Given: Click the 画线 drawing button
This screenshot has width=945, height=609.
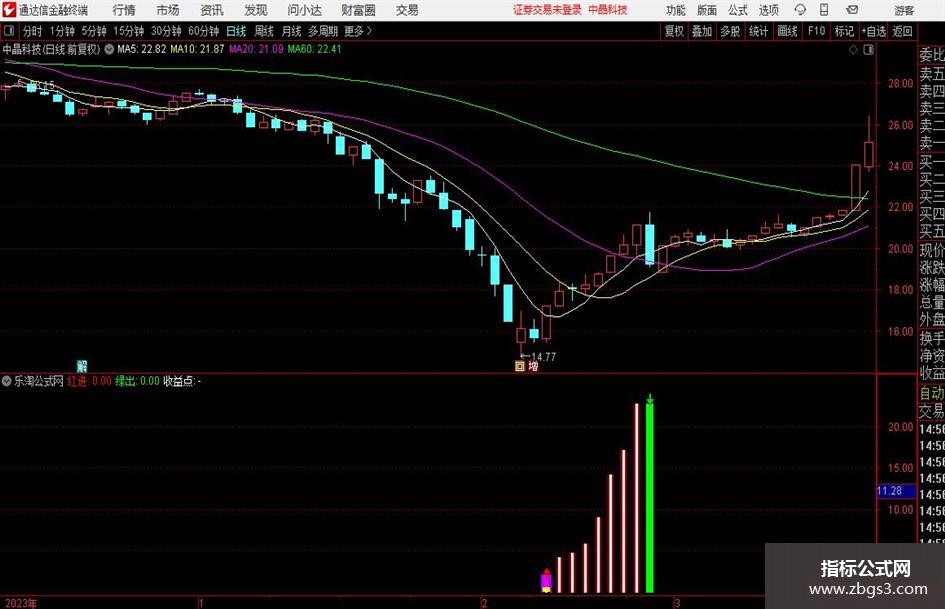Looking at the screenshot, I should point(788,31).
